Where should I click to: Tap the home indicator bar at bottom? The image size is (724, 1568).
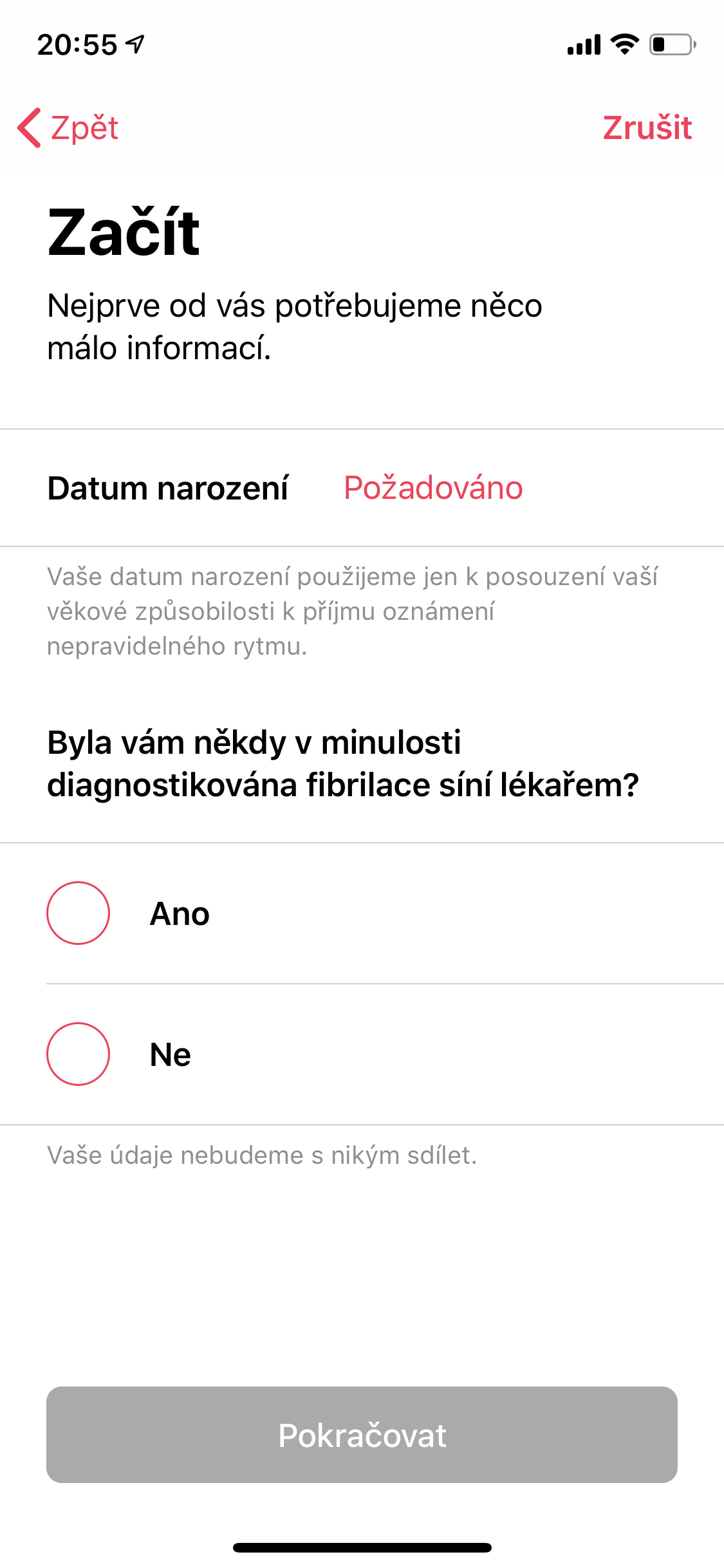tap(362, 1548)
